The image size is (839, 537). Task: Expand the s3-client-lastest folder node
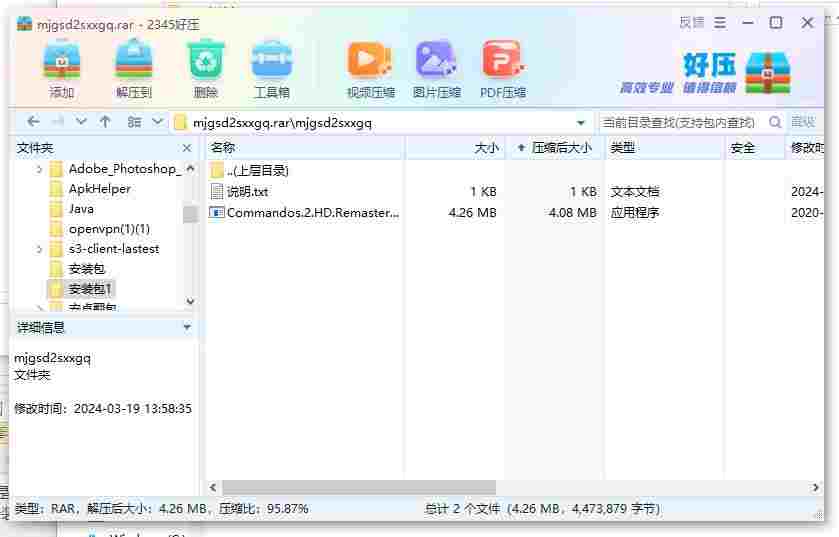(39, 249)
